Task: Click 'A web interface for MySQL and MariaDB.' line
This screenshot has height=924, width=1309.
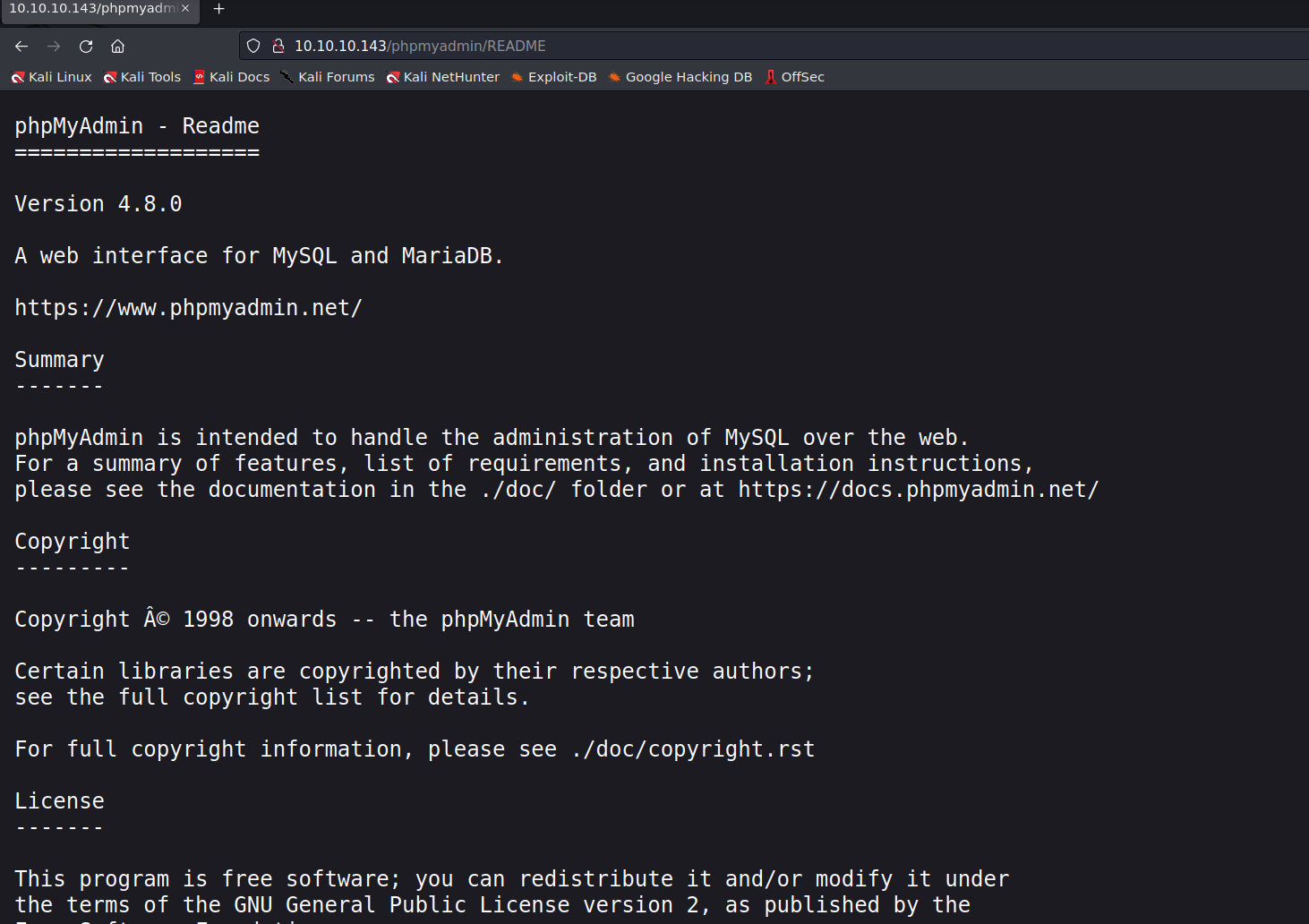Action: pos(259,256)
